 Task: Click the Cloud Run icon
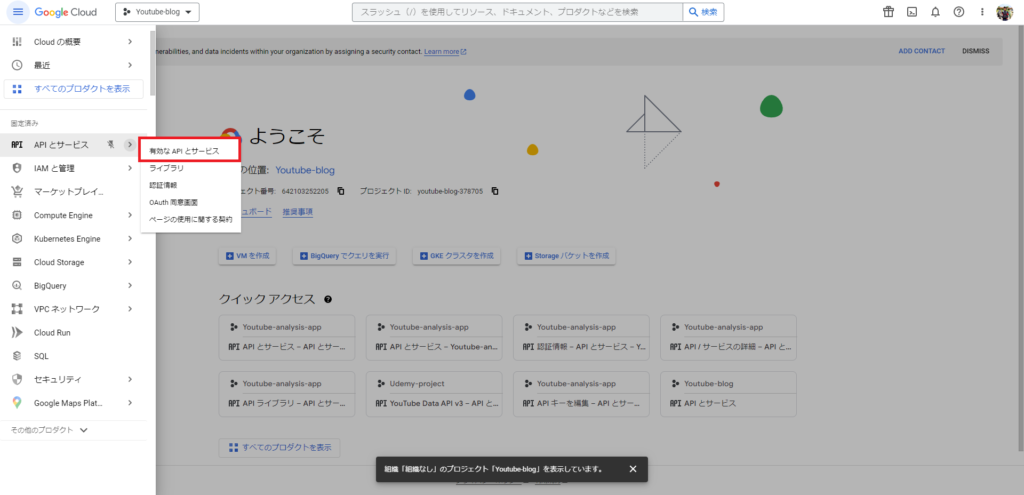[18, 332]
